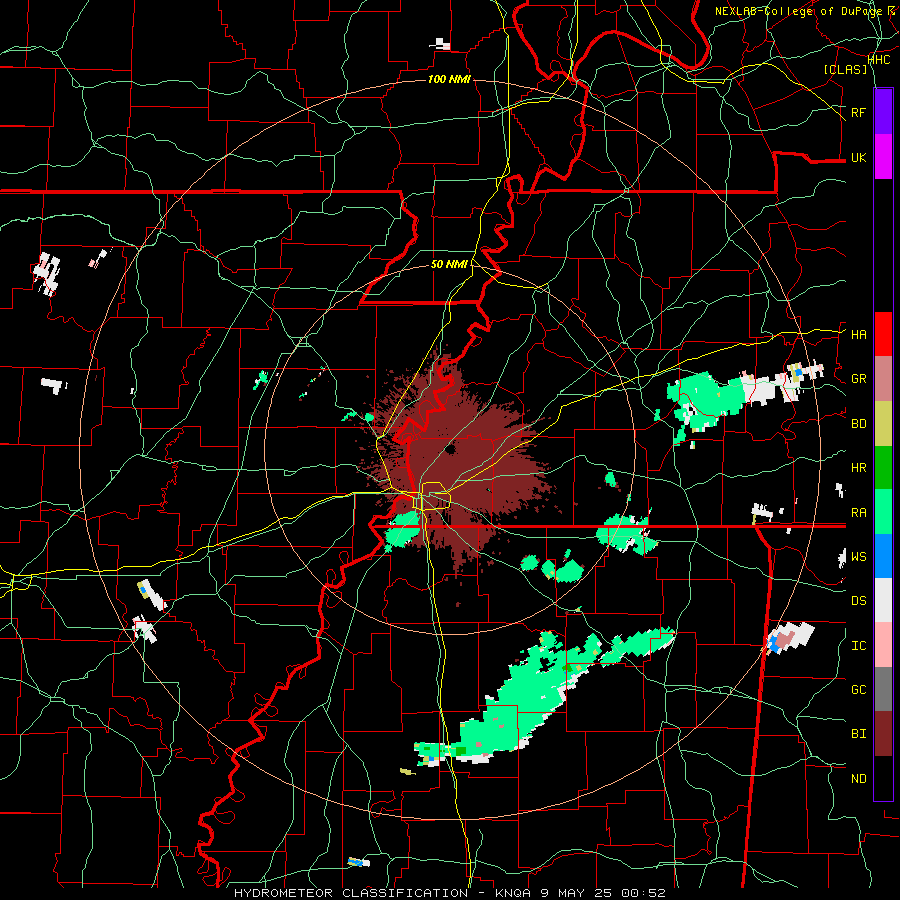This screenshot has height=900, width=900.
Task: Click the GC legend label
Action: pyautogui.click(x=858, y=690)
